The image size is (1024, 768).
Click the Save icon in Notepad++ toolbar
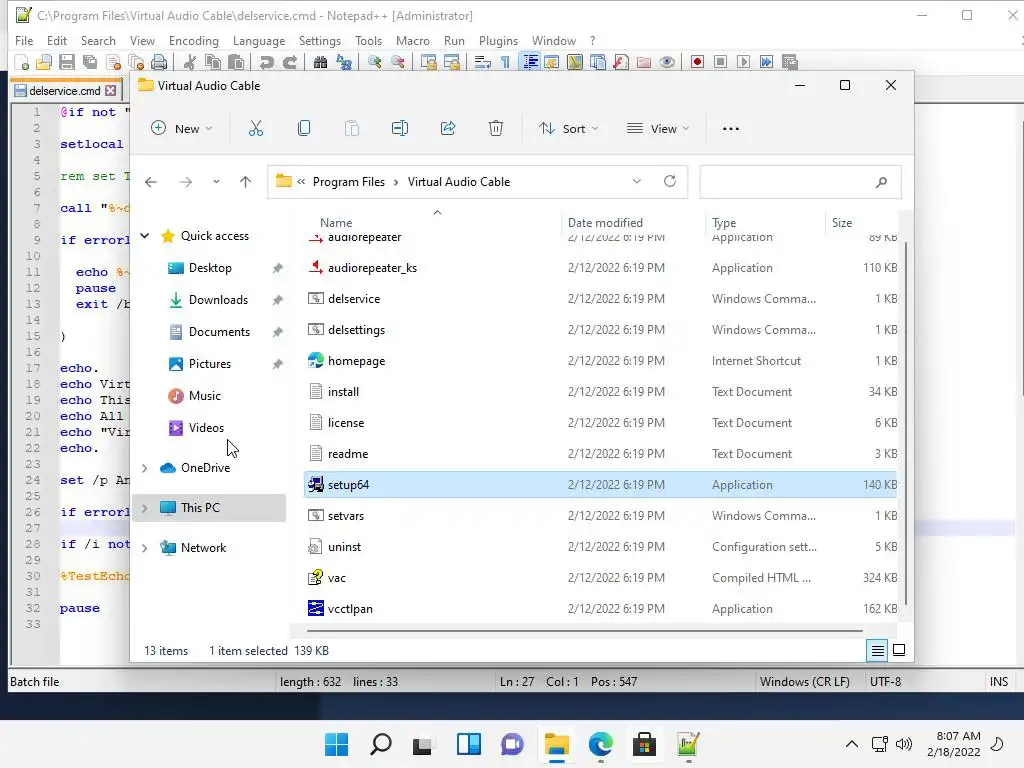point(67,62)
